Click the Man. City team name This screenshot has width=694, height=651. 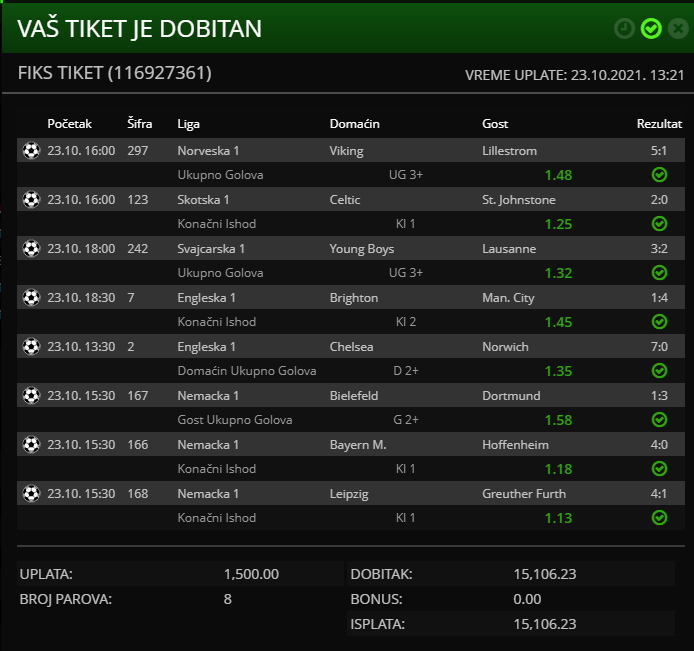click(x=508, y=298)
